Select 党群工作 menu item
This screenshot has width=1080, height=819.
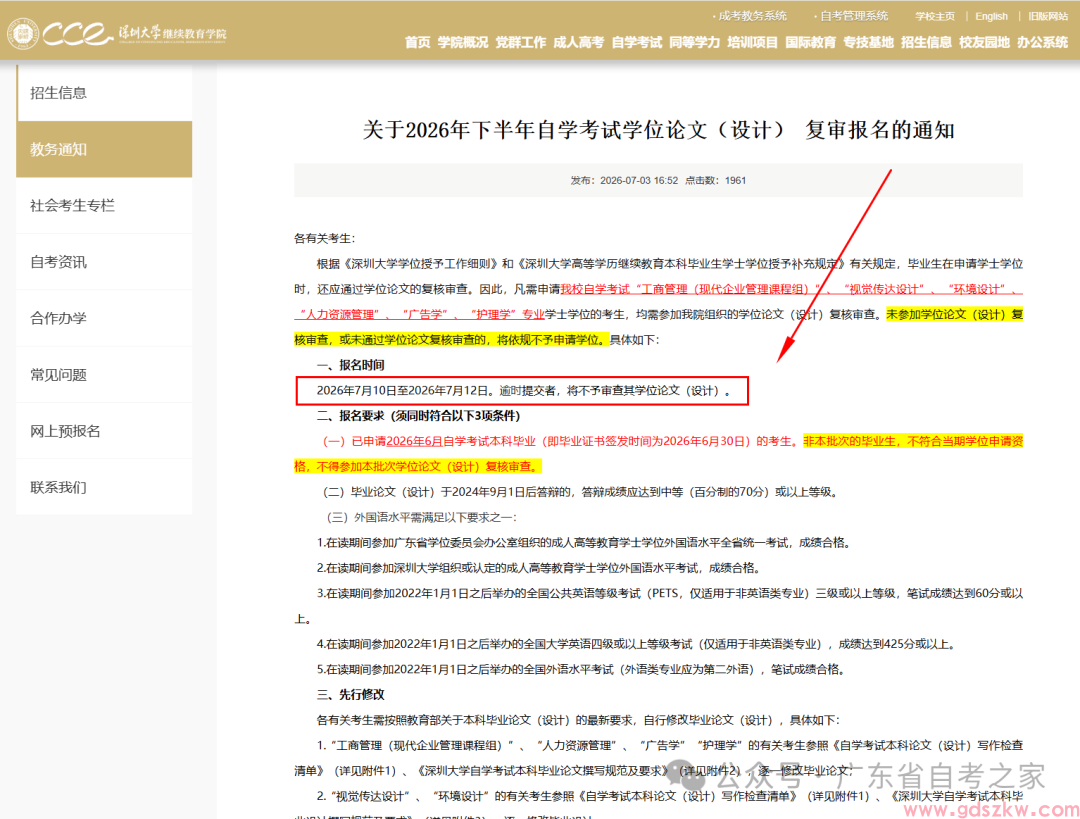(x=521, y=43)
